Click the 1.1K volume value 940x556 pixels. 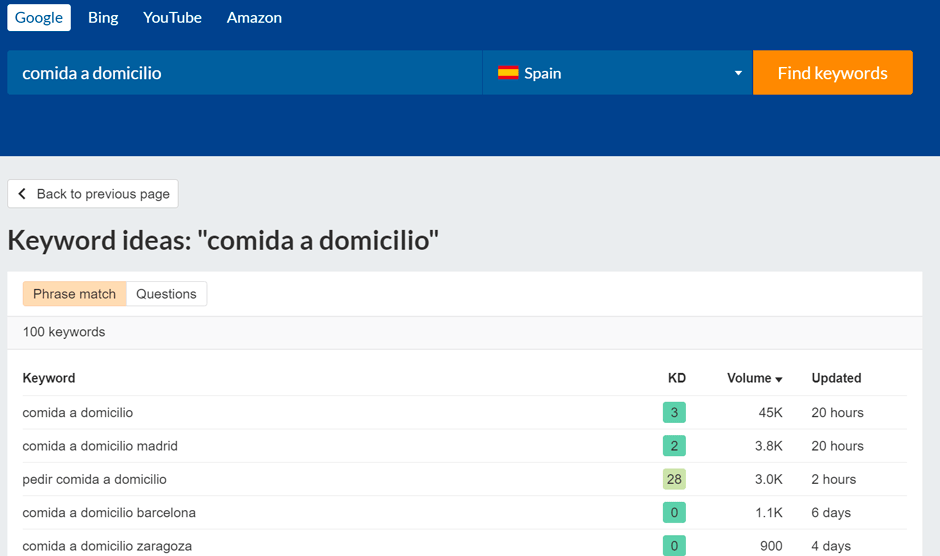coord(769,513)
